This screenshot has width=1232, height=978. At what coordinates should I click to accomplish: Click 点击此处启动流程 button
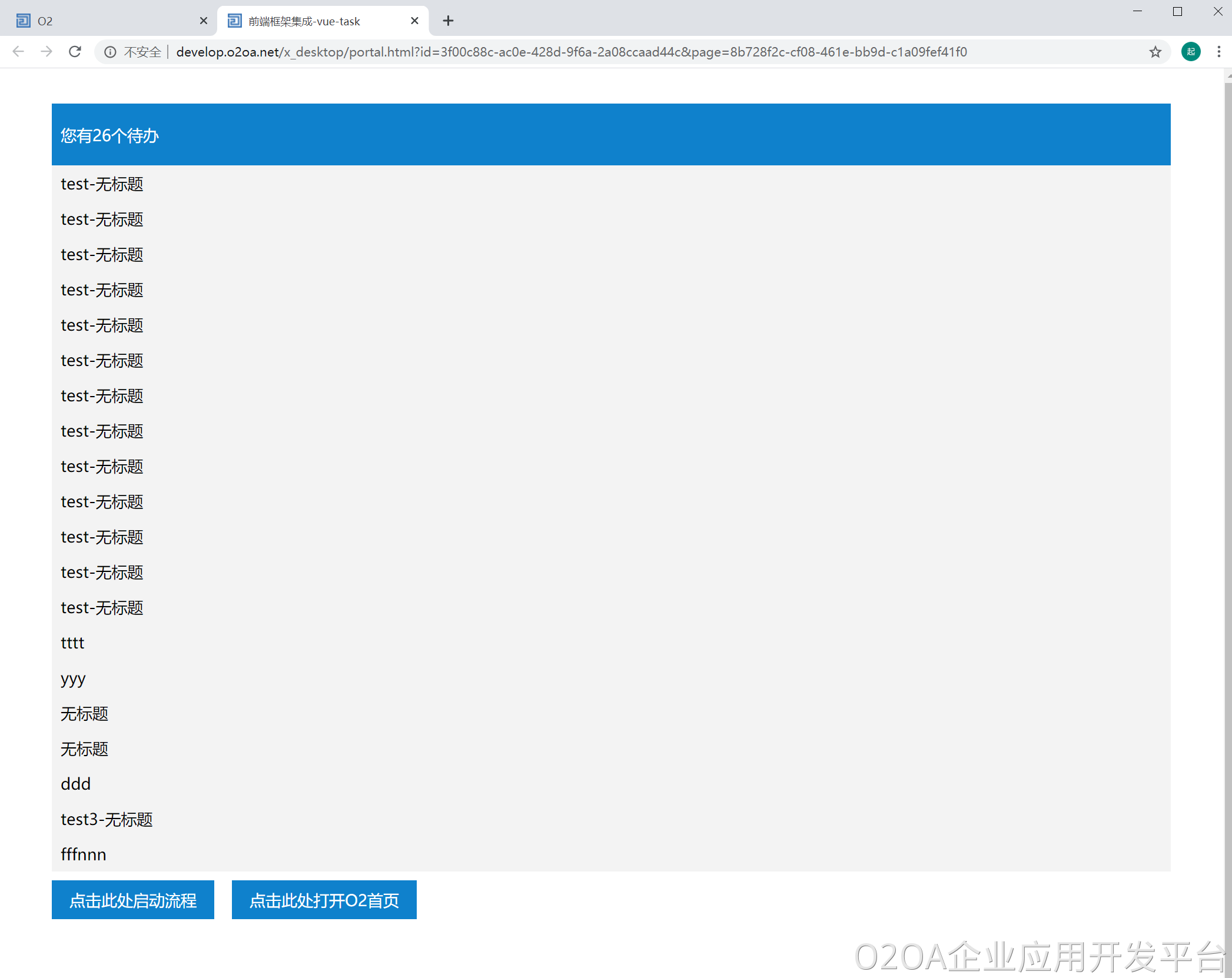(x=133, y=900)
